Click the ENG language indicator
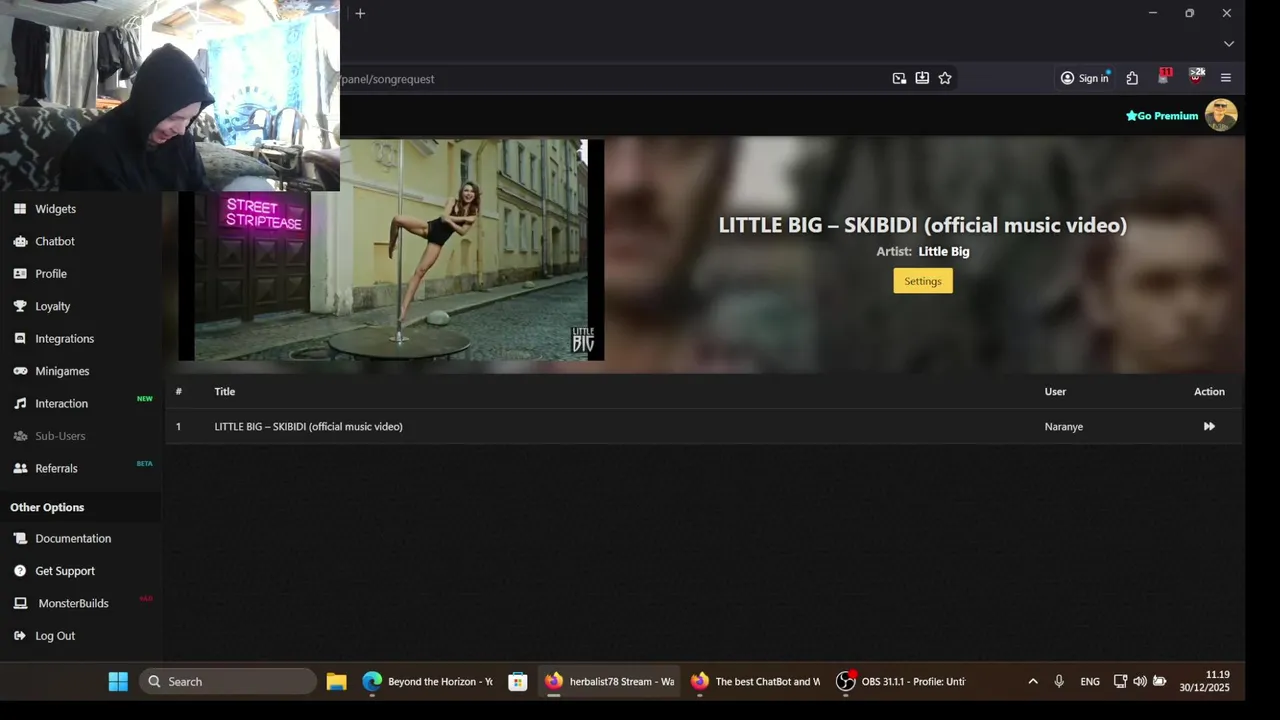This screenshot has width=1280, height=720. pos(1090,681)
